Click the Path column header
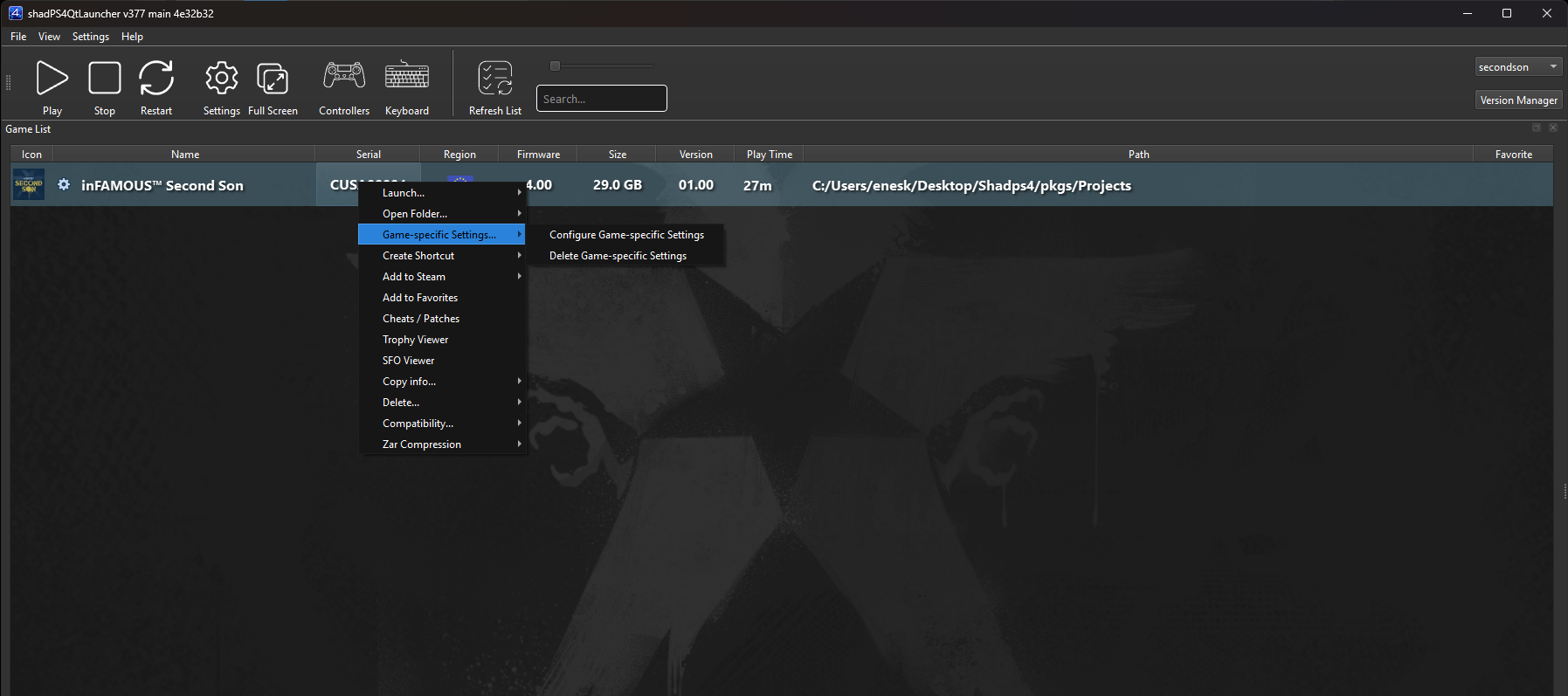The width and height of the screenshot is (1568, 696). click(1138, 155)
